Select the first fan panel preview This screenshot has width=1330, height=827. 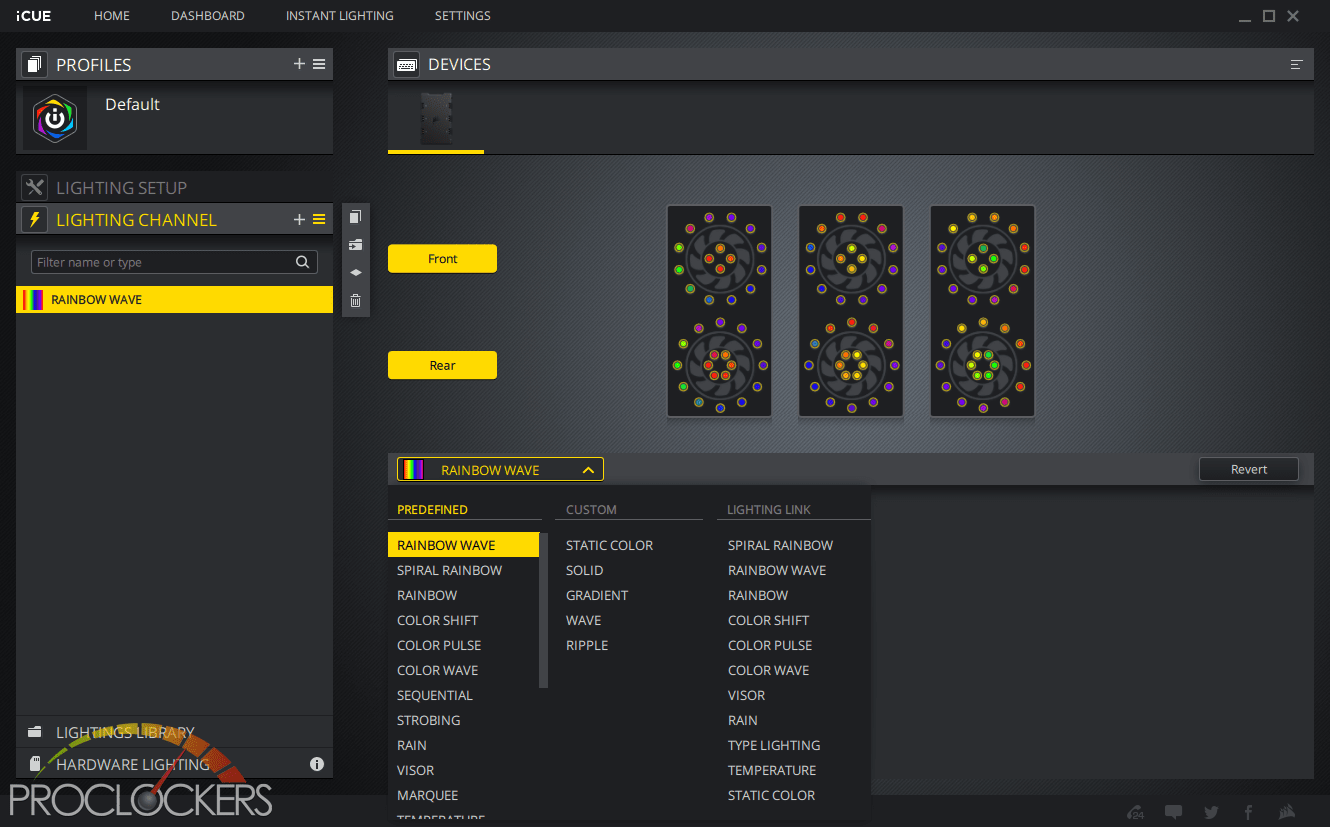[719, 311]
